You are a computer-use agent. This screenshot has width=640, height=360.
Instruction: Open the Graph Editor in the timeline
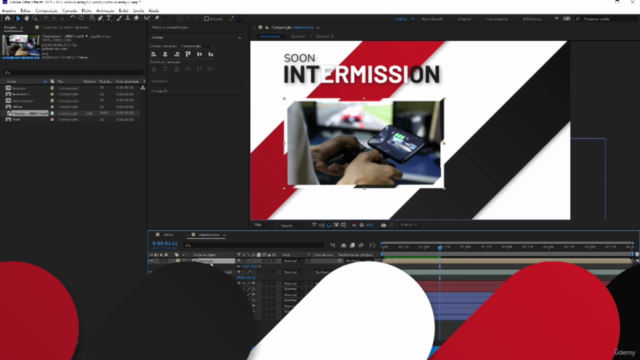point(372,245)
